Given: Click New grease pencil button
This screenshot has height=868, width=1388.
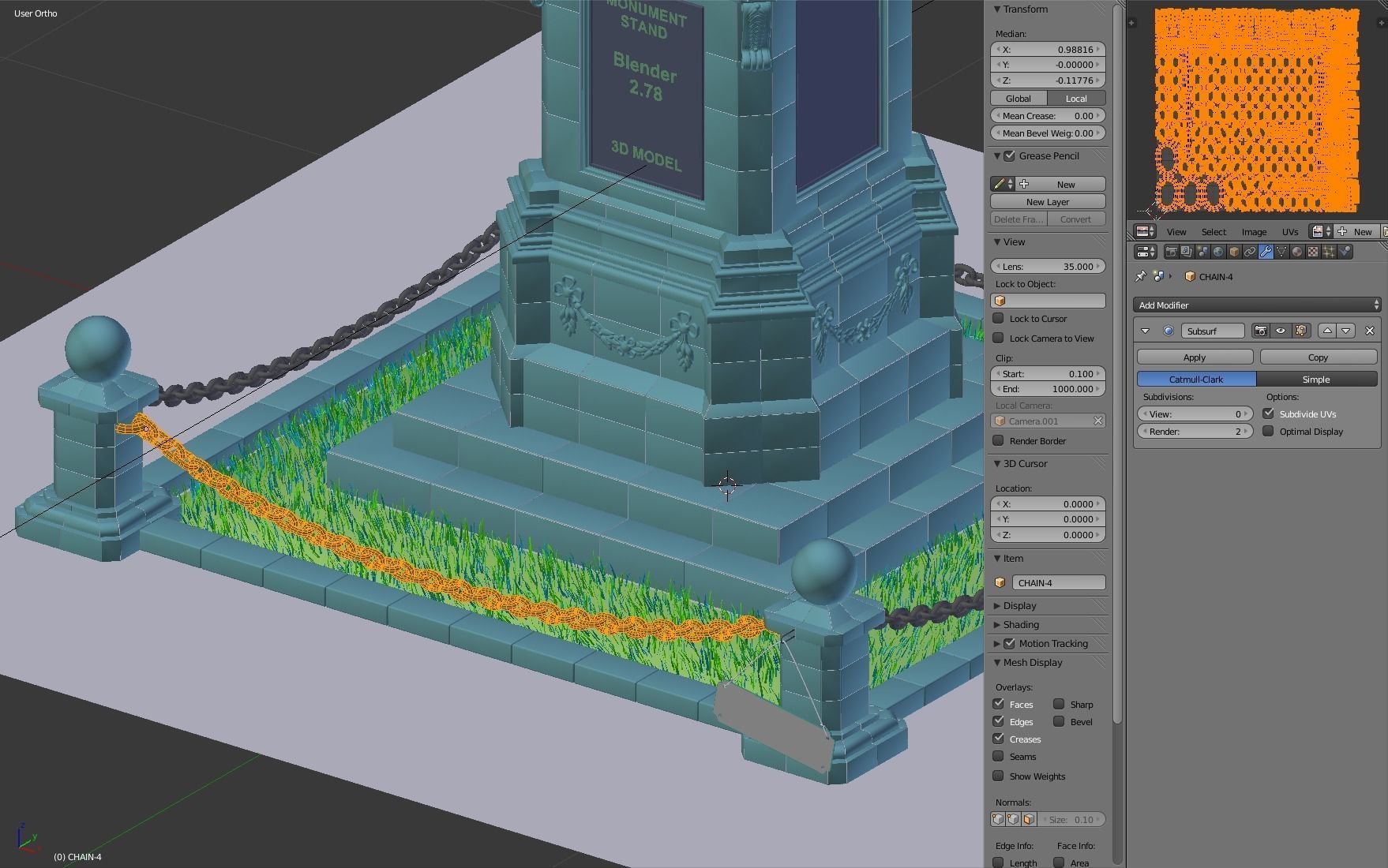Looking at the screenshot, I should 1060,184.
